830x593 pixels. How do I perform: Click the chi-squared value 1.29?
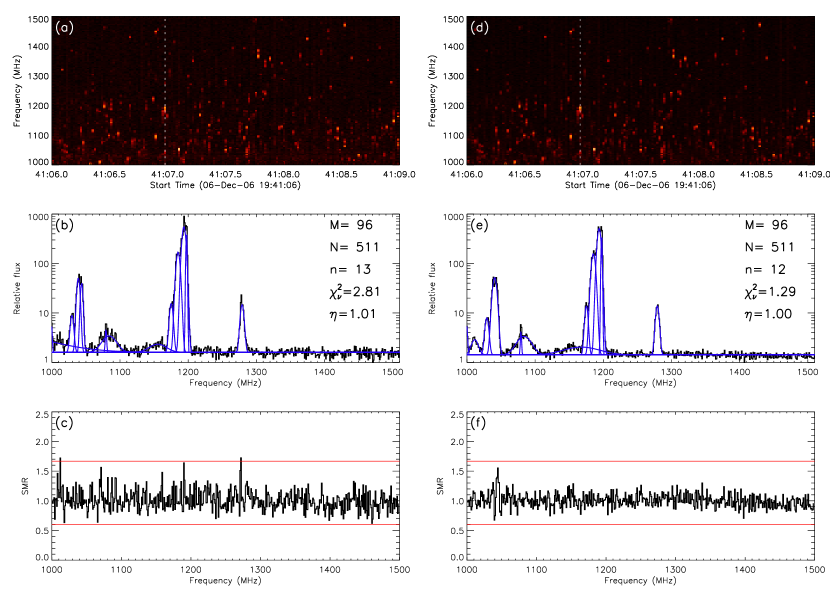coord(770,291)
